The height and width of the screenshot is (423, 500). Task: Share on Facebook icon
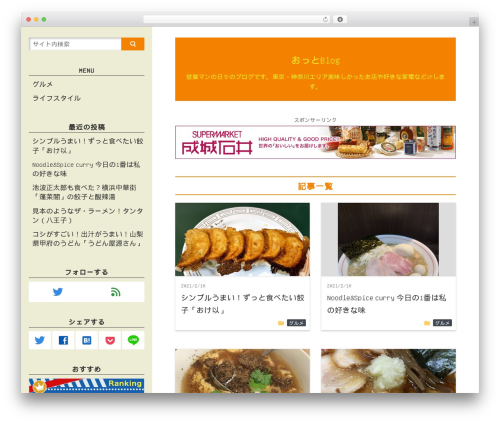(63, 340)
